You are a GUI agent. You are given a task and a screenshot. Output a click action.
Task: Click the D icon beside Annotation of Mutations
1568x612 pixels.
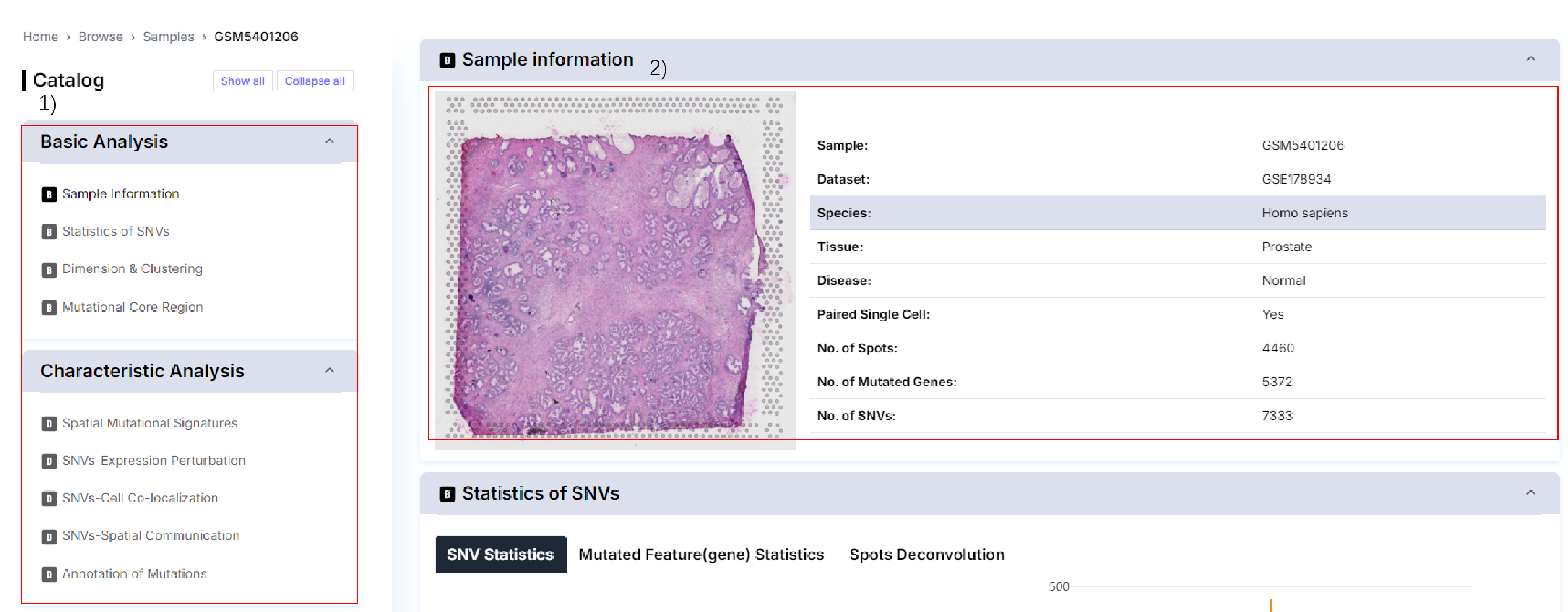tap(49, 574)
